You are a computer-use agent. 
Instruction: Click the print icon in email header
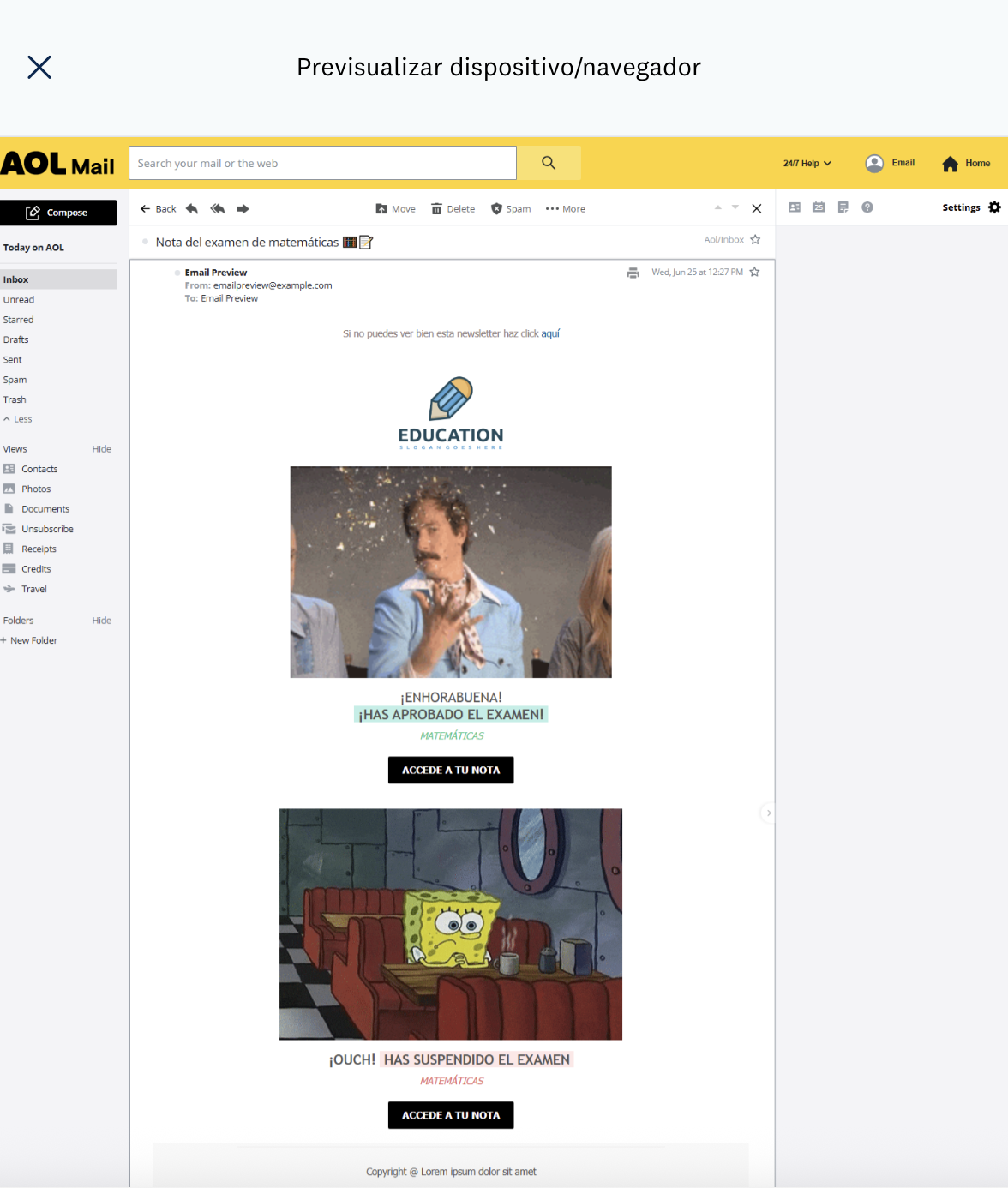click(633, 273)
